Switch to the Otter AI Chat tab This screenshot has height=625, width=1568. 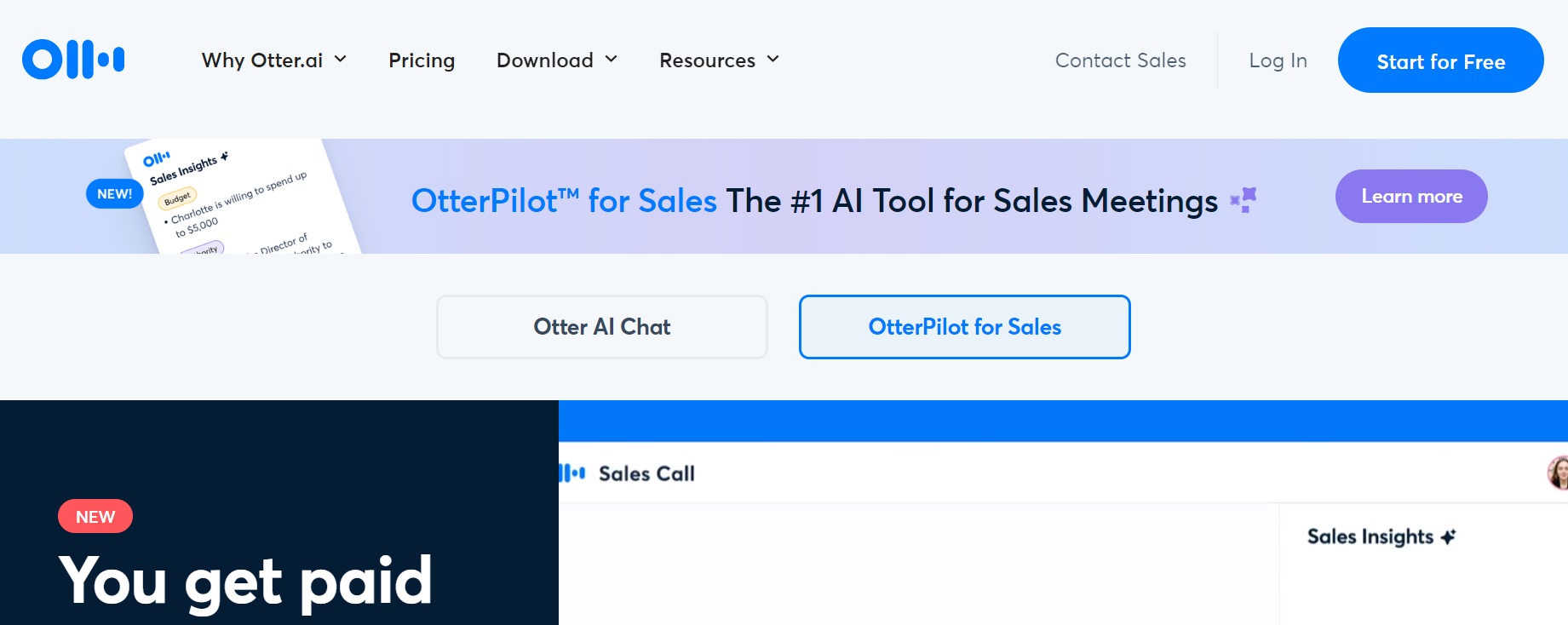click(x=602, y=327)
